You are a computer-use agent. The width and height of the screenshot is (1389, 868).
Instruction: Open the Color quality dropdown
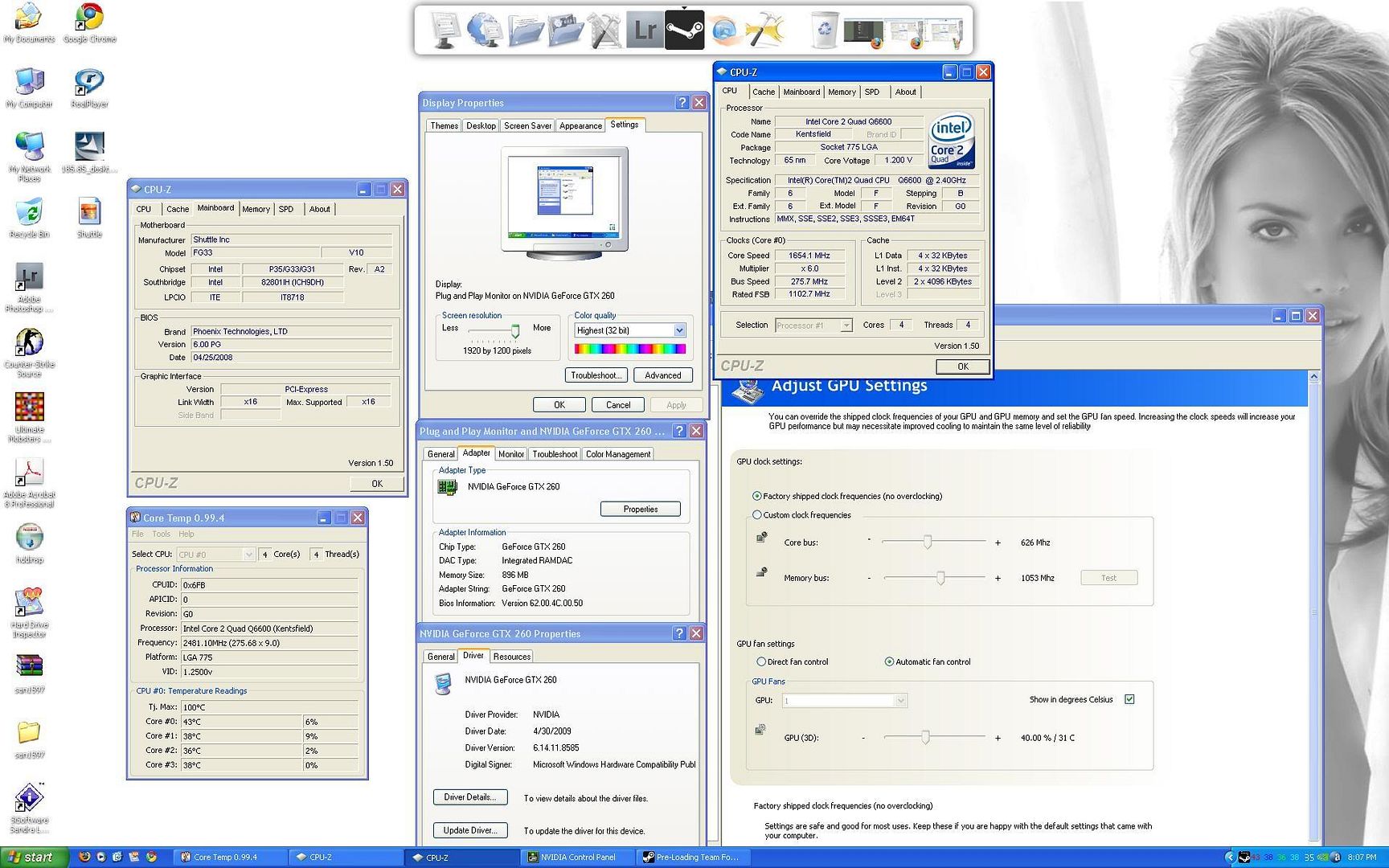pos(629,330)
